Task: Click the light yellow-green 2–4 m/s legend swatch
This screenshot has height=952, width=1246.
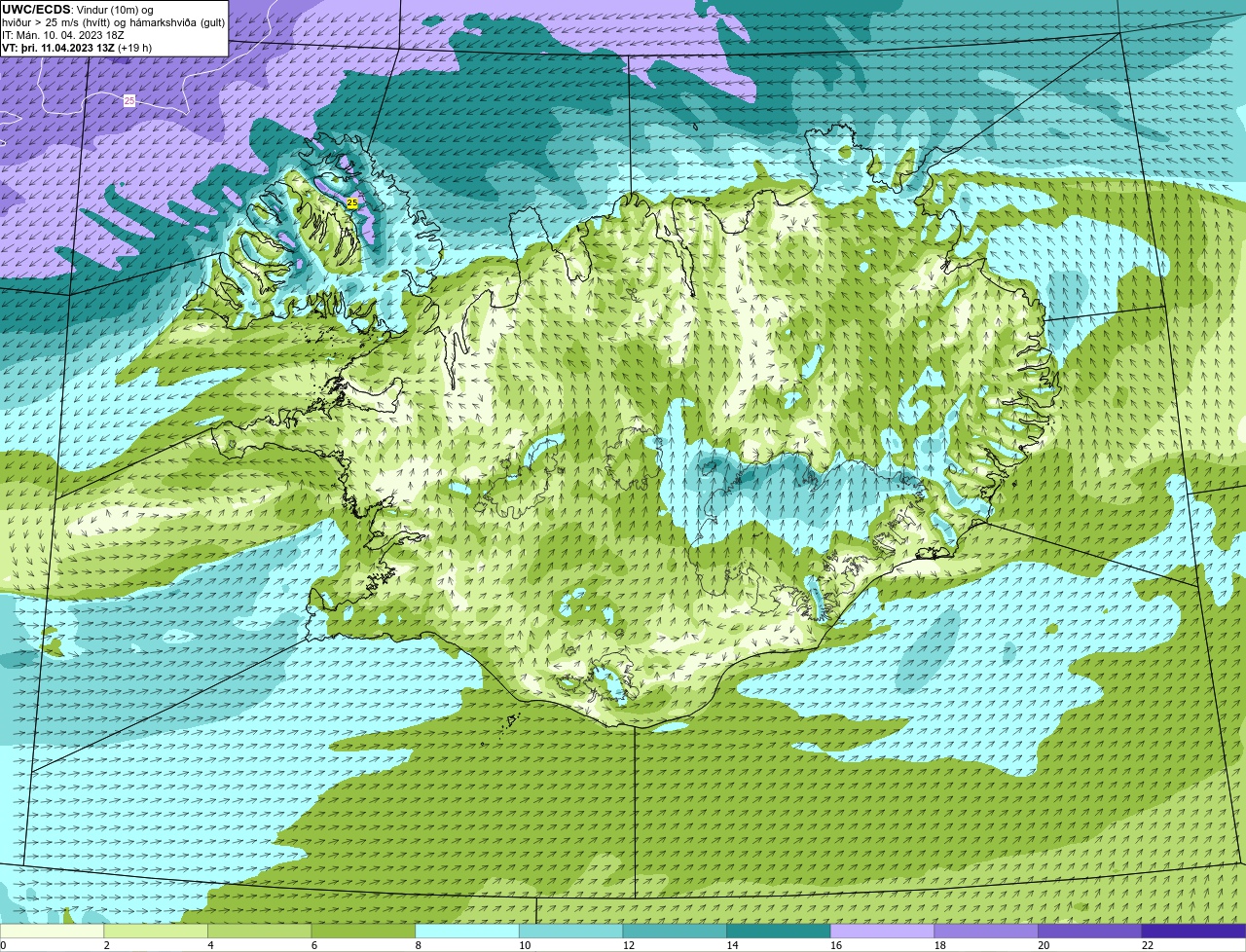Action: 156,932
